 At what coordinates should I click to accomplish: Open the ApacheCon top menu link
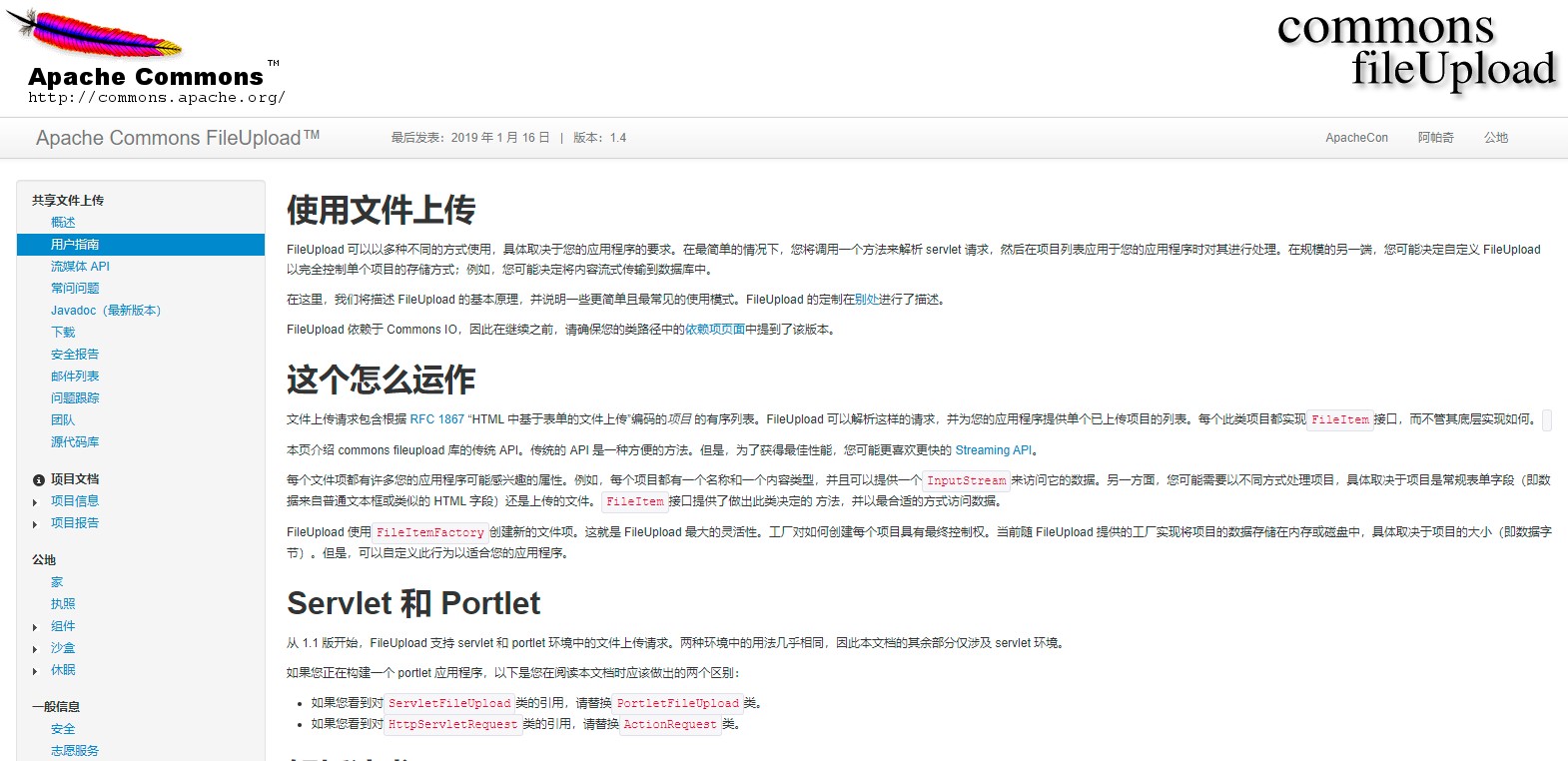[1356, 138]
